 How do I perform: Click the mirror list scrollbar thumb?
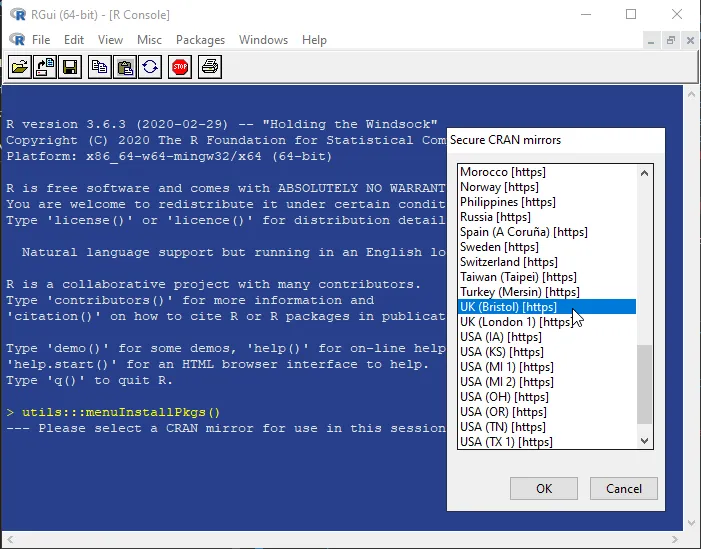644,384
